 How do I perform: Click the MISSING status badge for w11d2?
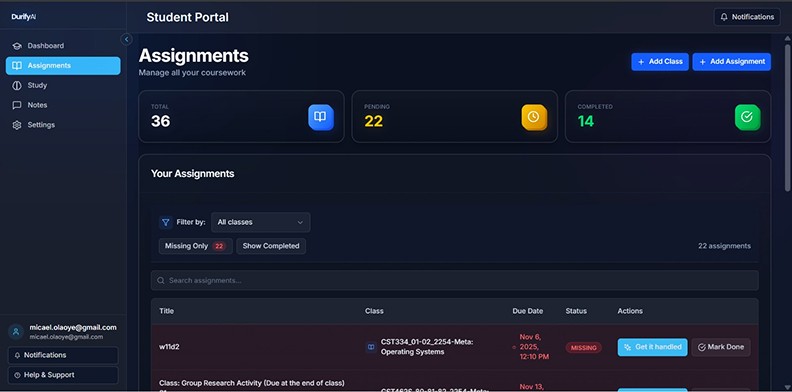pos(584,348)
